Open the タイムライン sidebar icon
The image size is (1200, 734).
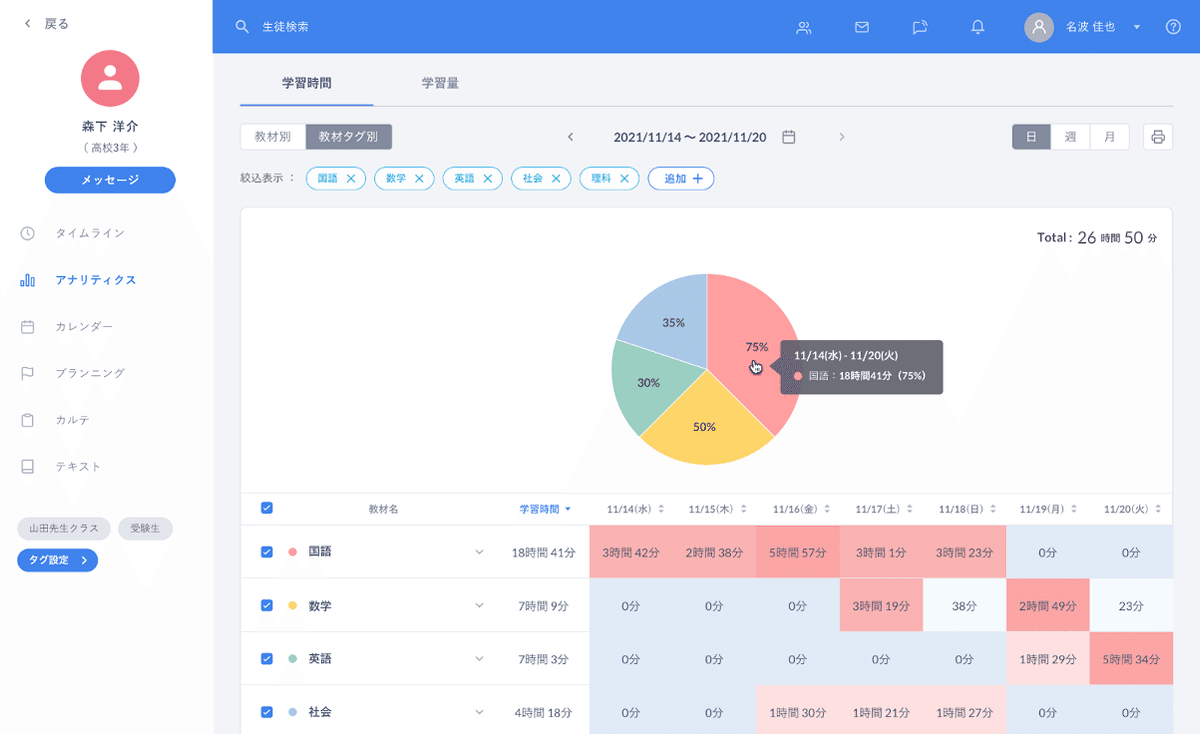[26, 233]
